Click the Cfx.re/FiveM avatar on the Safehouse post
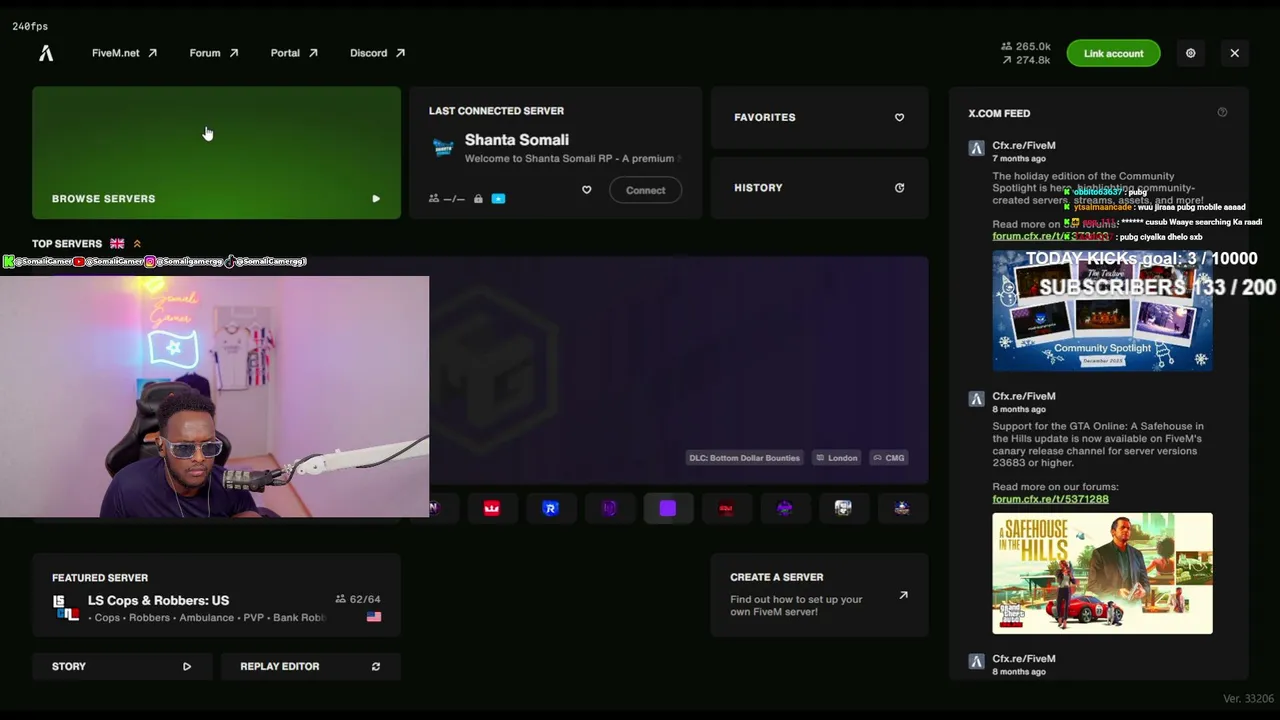The width and height of the screenshot is (1280, 720). pos(976,399)
